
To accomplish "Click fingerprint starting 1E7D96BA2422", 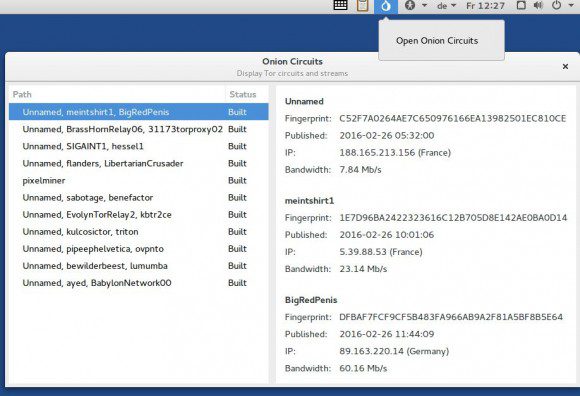I will click(453, 218).
